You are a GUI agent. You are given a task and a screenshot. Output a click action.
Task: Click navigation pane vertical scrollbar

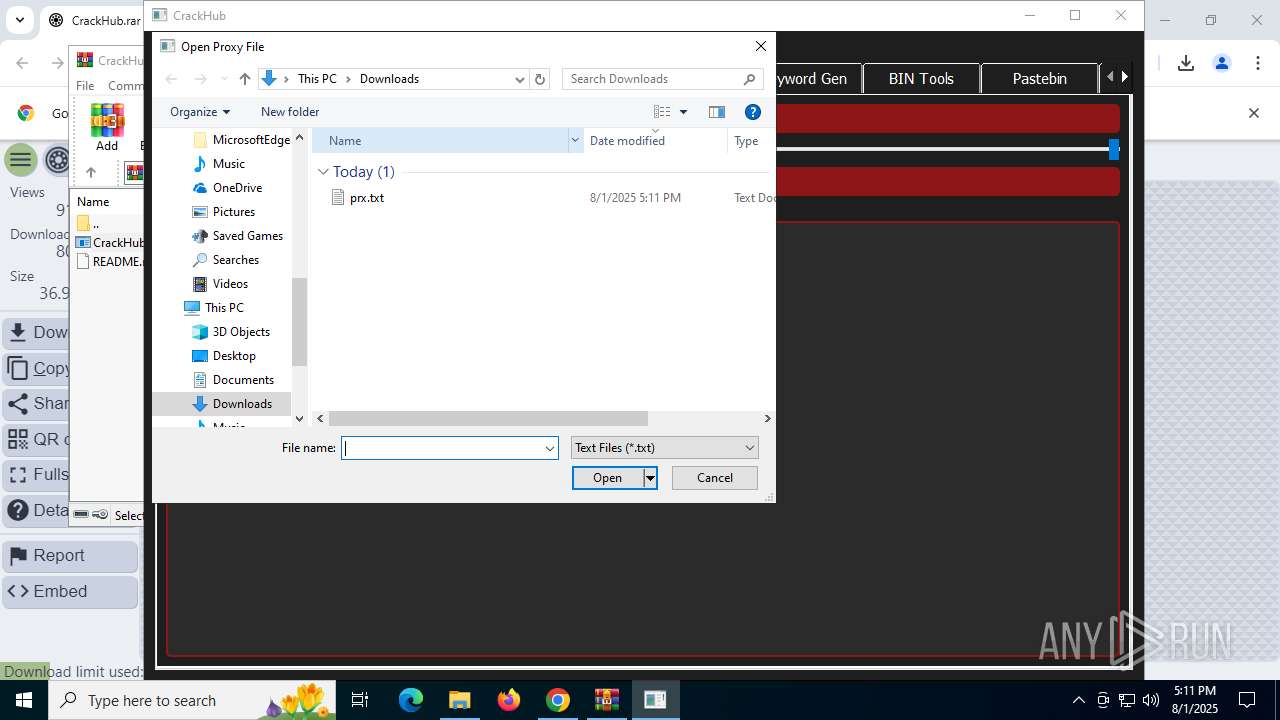[299, 322]
